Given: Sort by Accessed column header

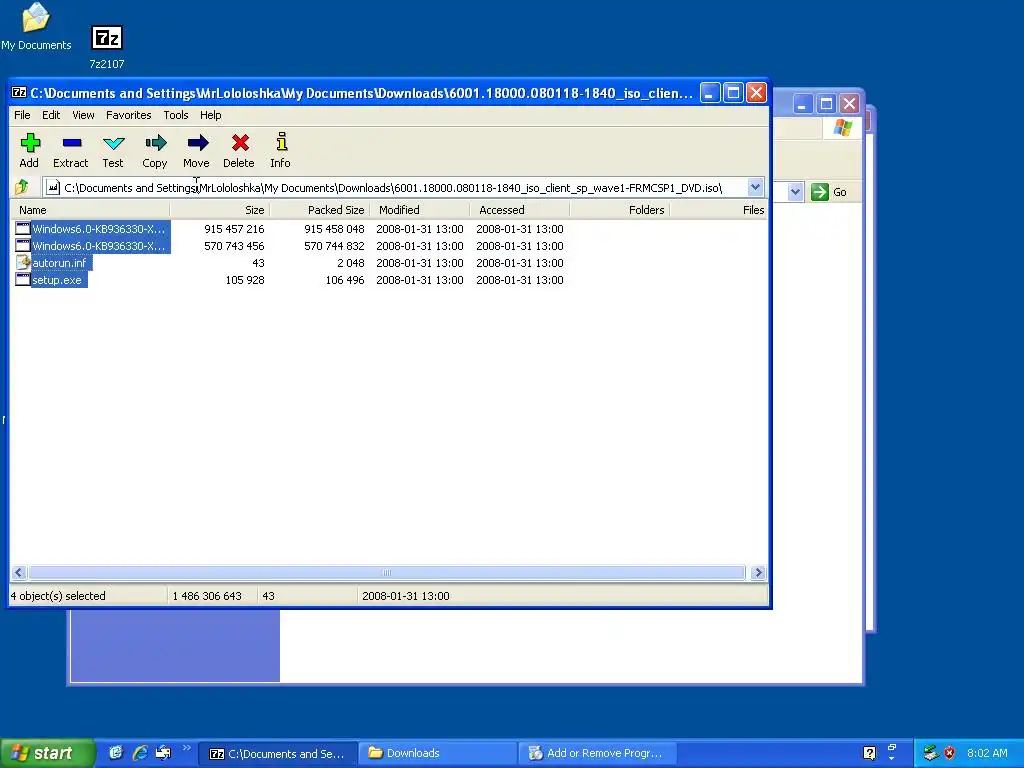Looking at the screenshot, I should (x=519, y=210).
